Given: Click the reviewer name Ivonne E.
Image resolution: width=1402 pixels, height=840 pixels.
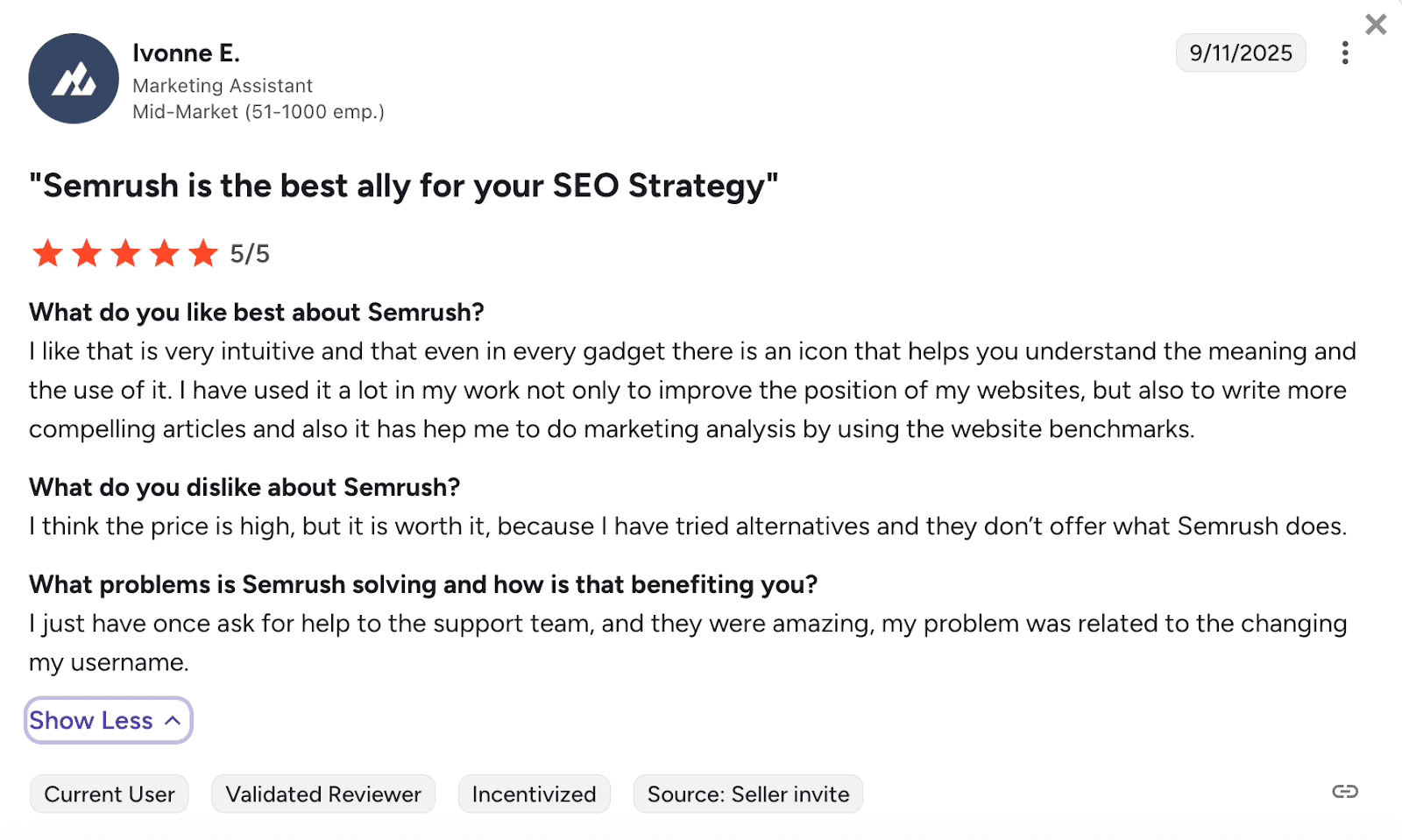Looking at the screenshot, I should [186, 53].
